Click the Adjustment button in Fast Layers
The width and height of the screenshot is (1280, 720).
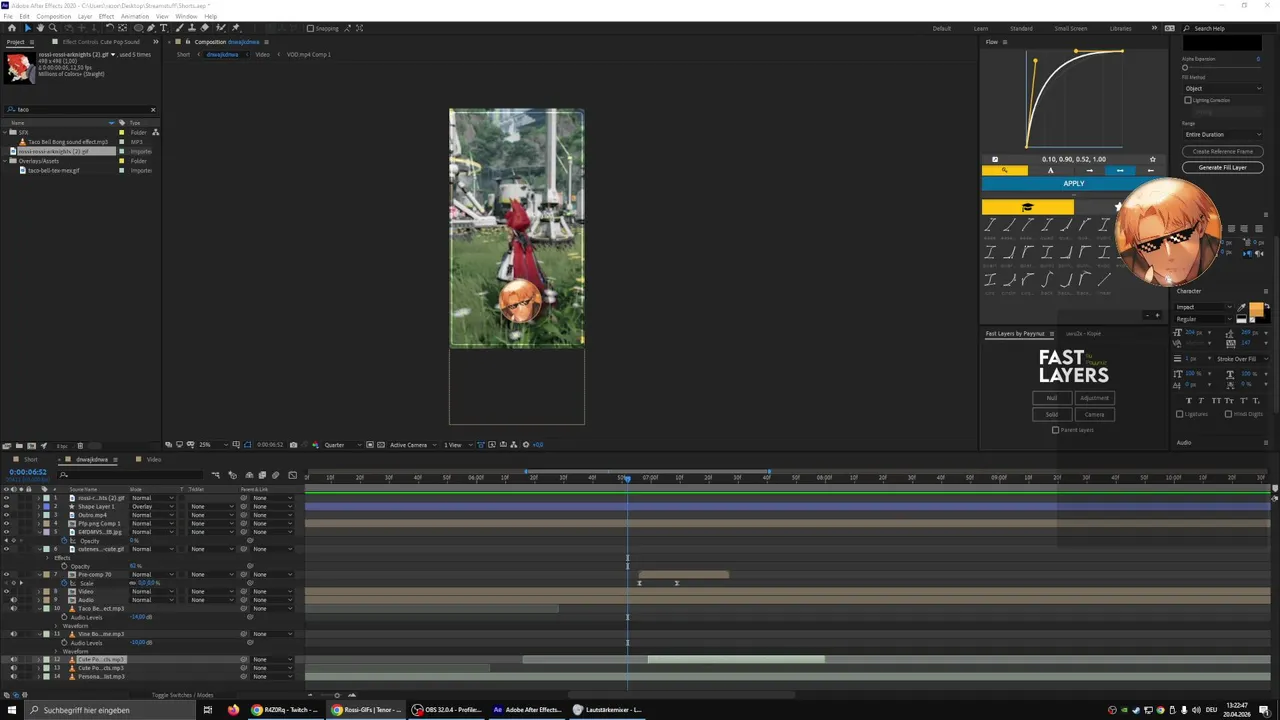(x=1094, y=398)
